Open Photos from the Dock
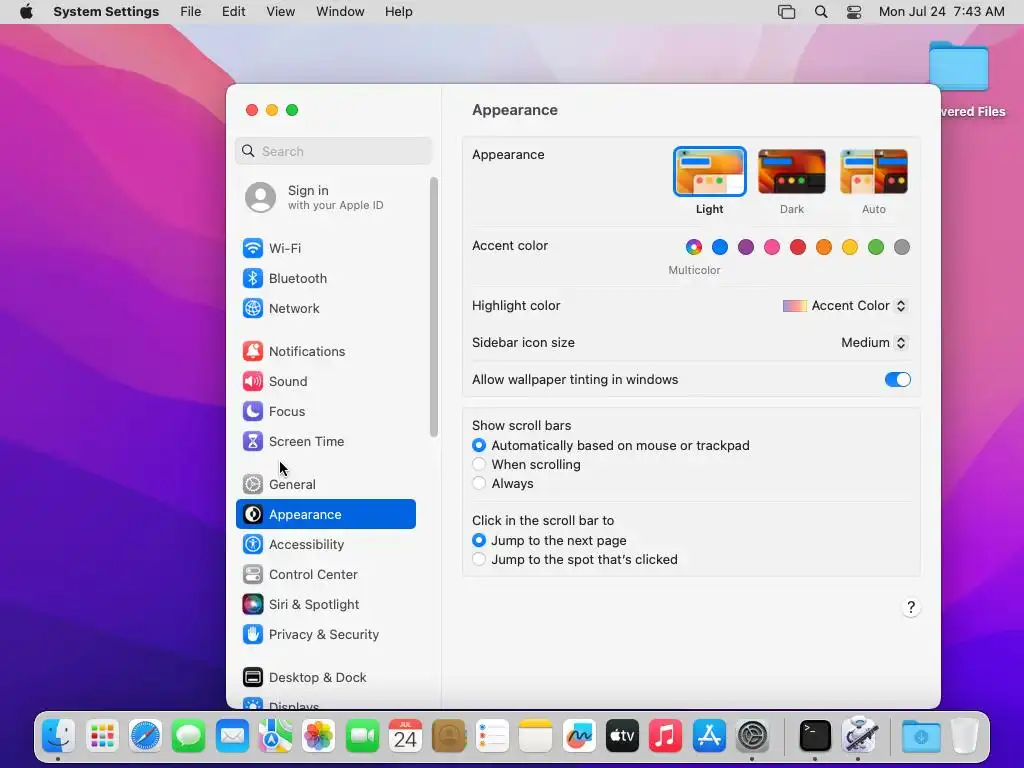Viewport: 1024px width, 768px height. click(x=319, y=737)
